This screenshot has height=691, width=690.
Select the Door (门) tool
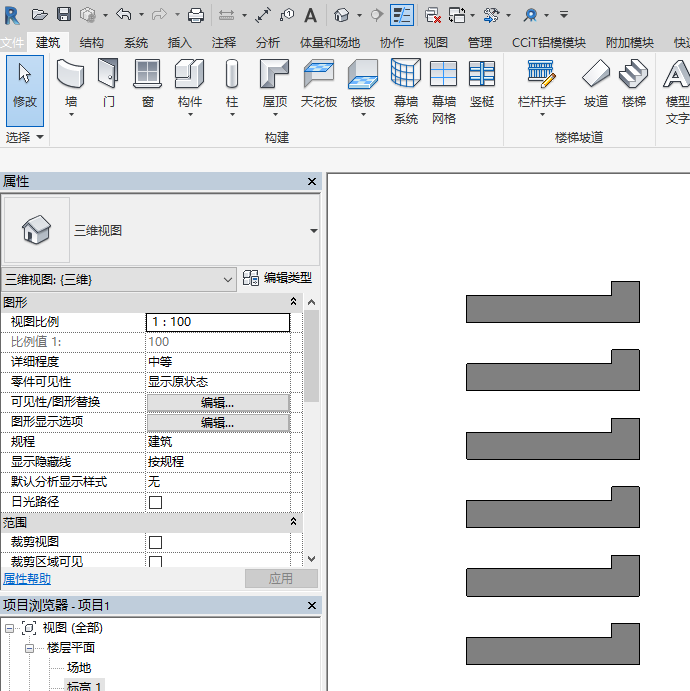(x=108, y=84)
